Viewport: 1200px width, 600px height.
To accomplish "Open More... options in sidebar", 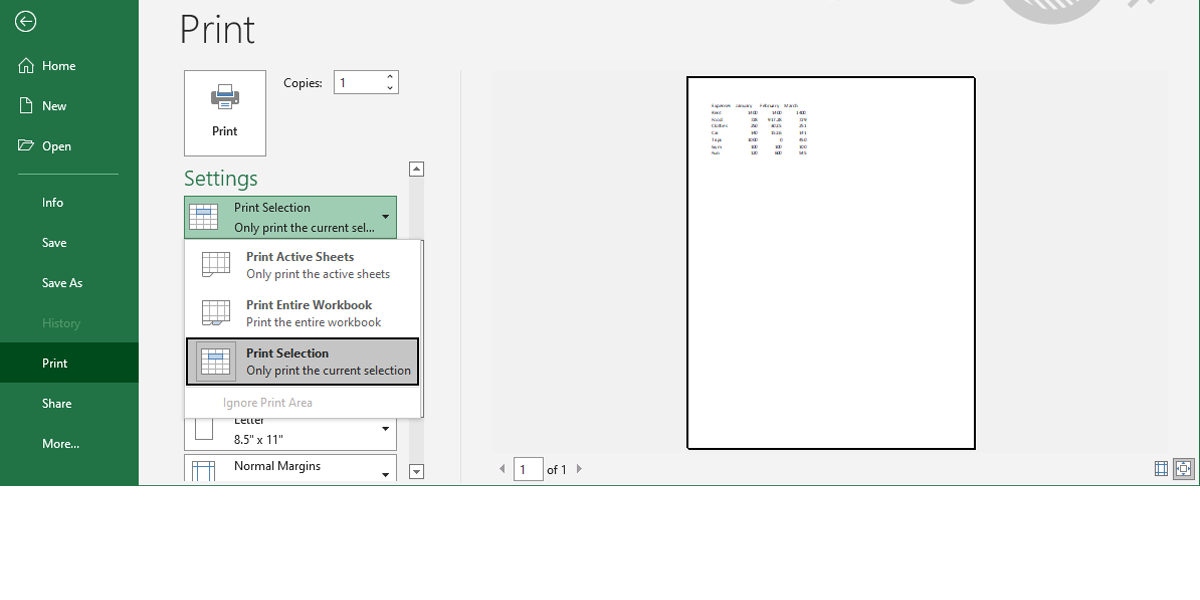I will coord(69,443).
